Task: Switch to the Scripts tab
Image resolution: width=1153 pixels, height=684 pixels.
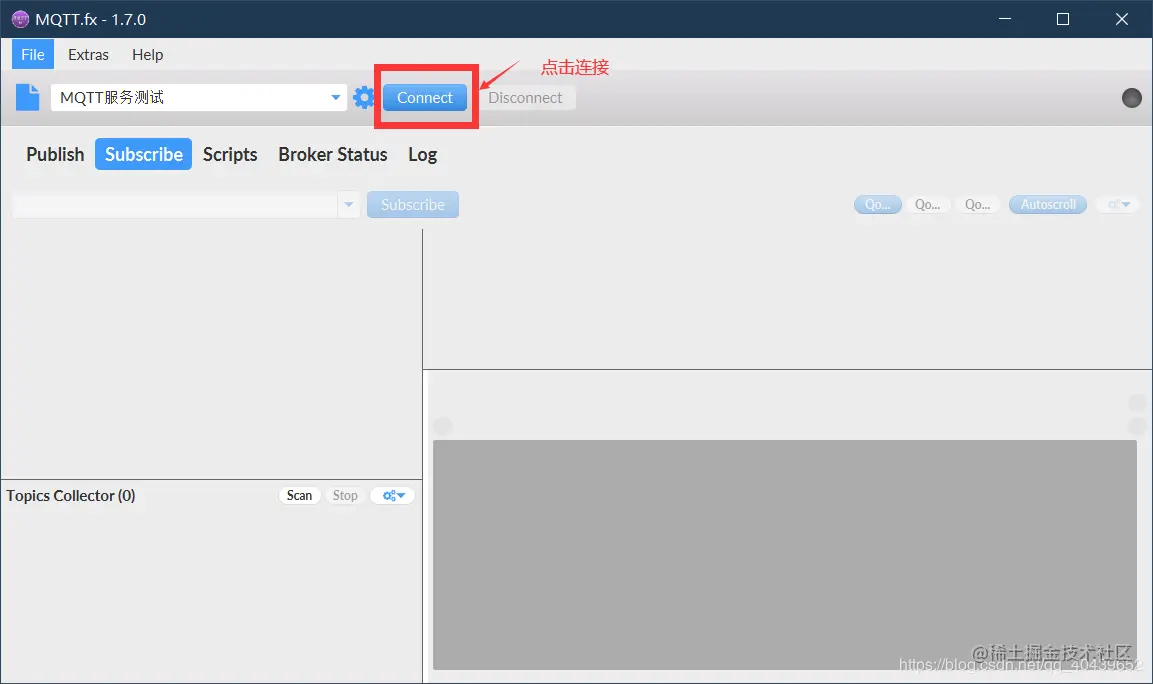Action: tap(230, 154)
